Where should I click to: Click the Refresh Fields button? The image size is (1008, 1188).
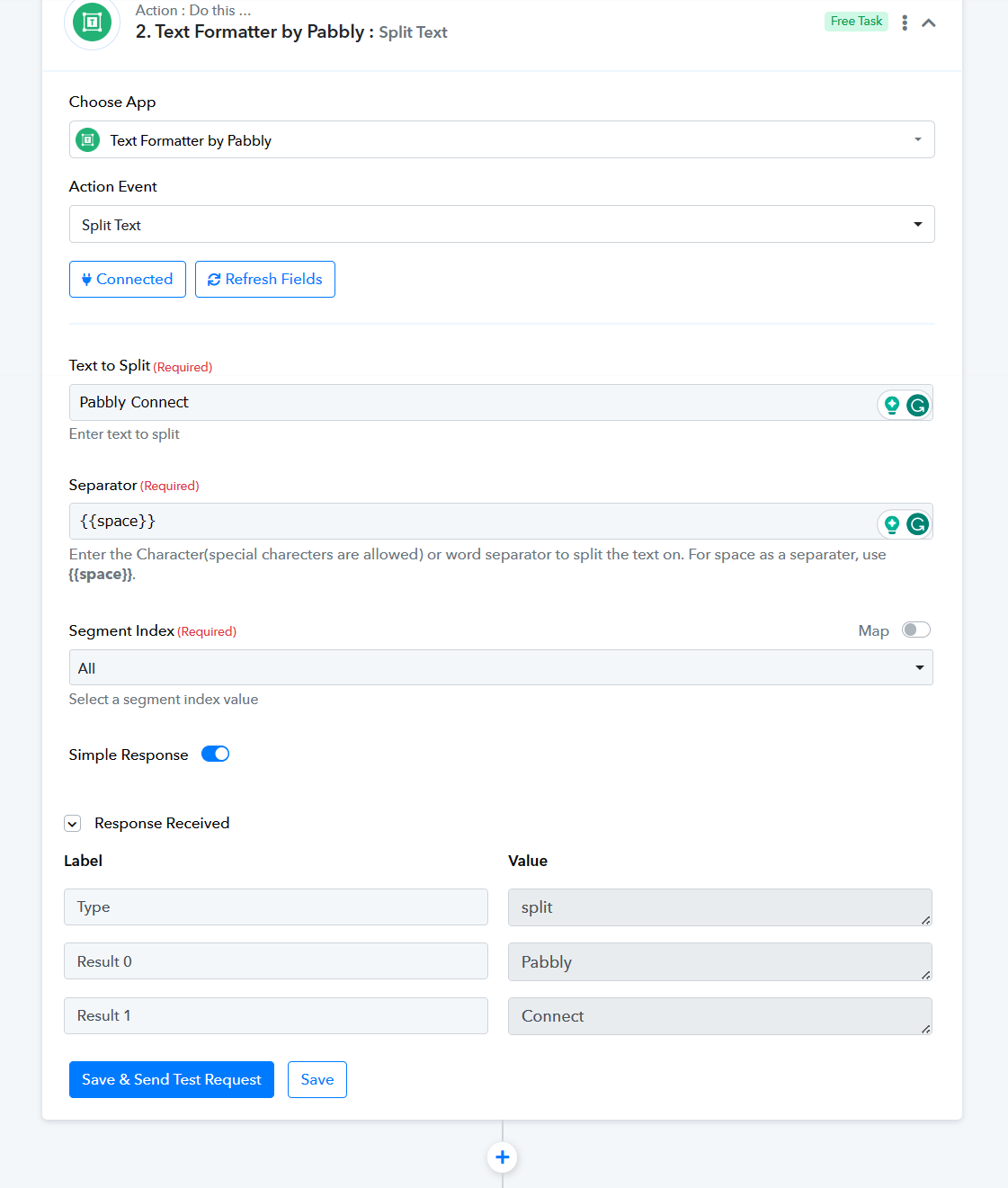pyautogui.click(x=265, y=279)
